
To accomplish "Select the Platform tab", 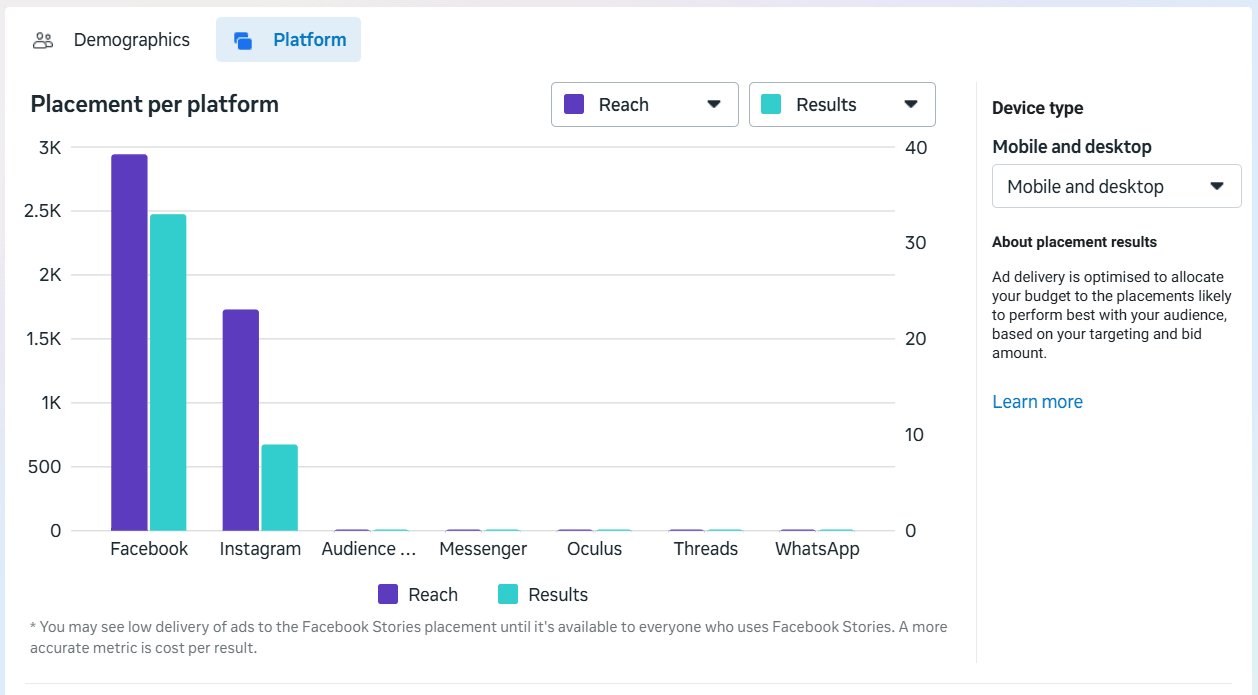I will click(x=309, y=40).
